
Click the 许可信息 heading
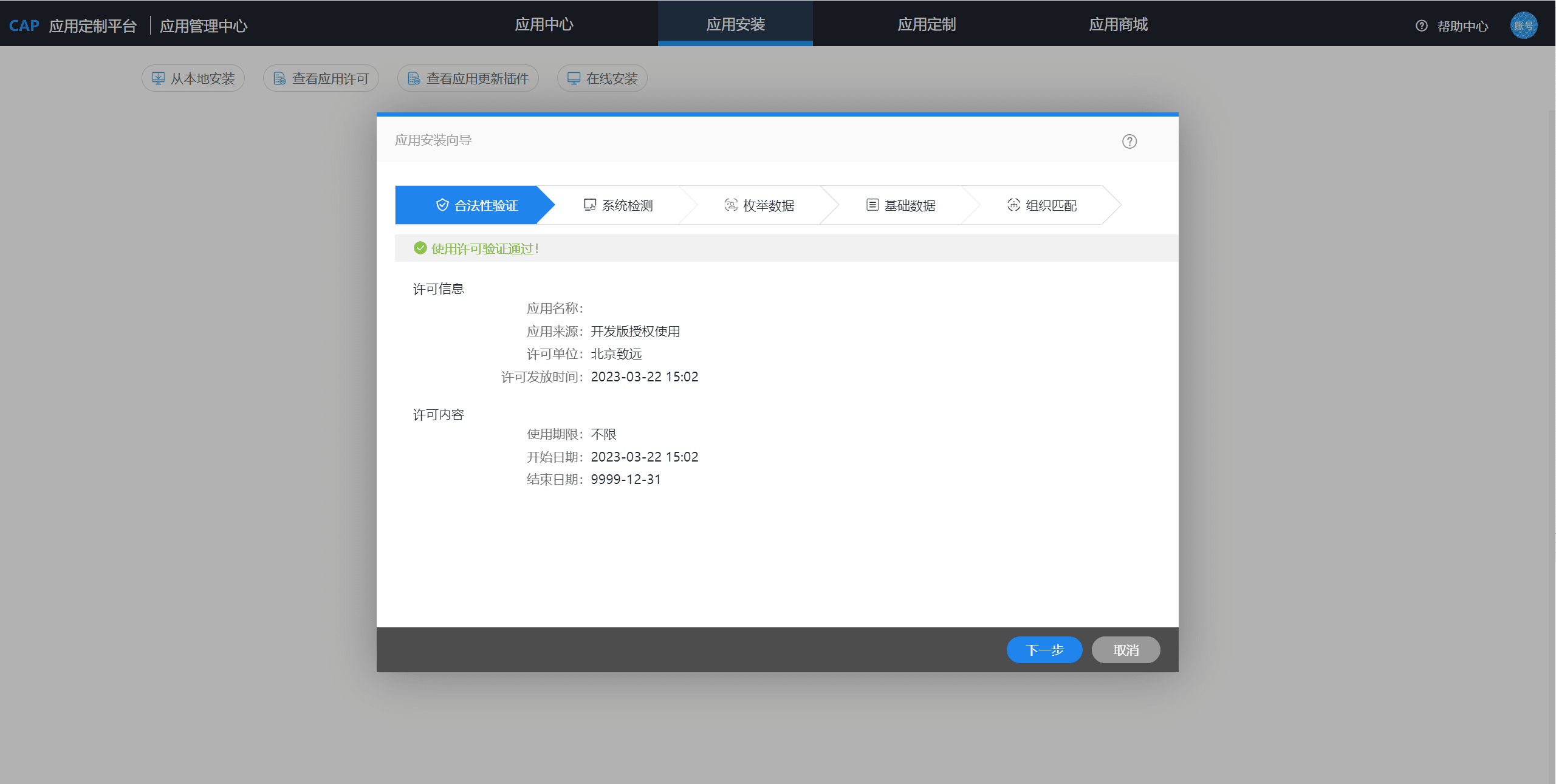[x=438, y=289]
